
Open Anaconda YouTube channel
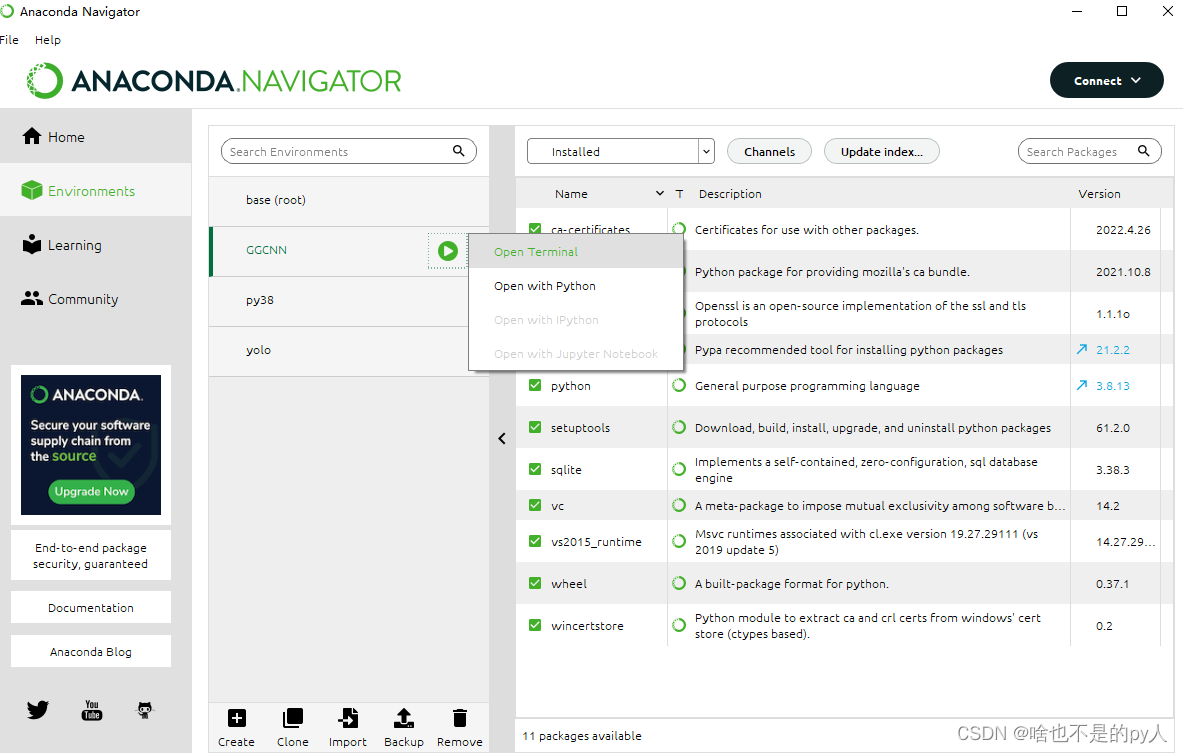click(x=91, y=709)
